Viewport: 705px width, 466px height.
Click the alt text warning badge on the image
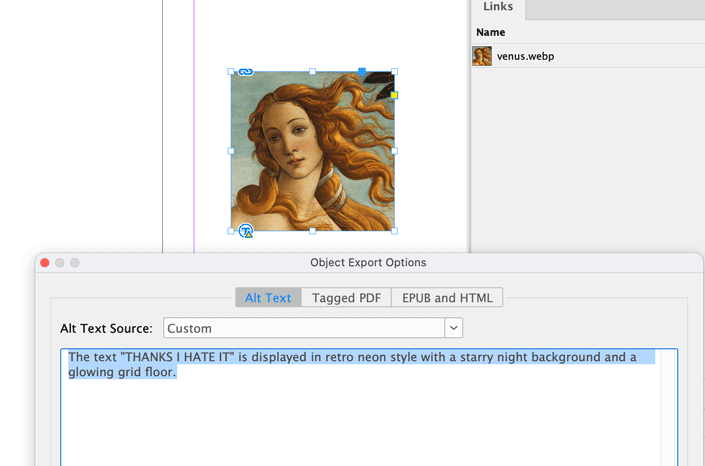pos(246,231)
